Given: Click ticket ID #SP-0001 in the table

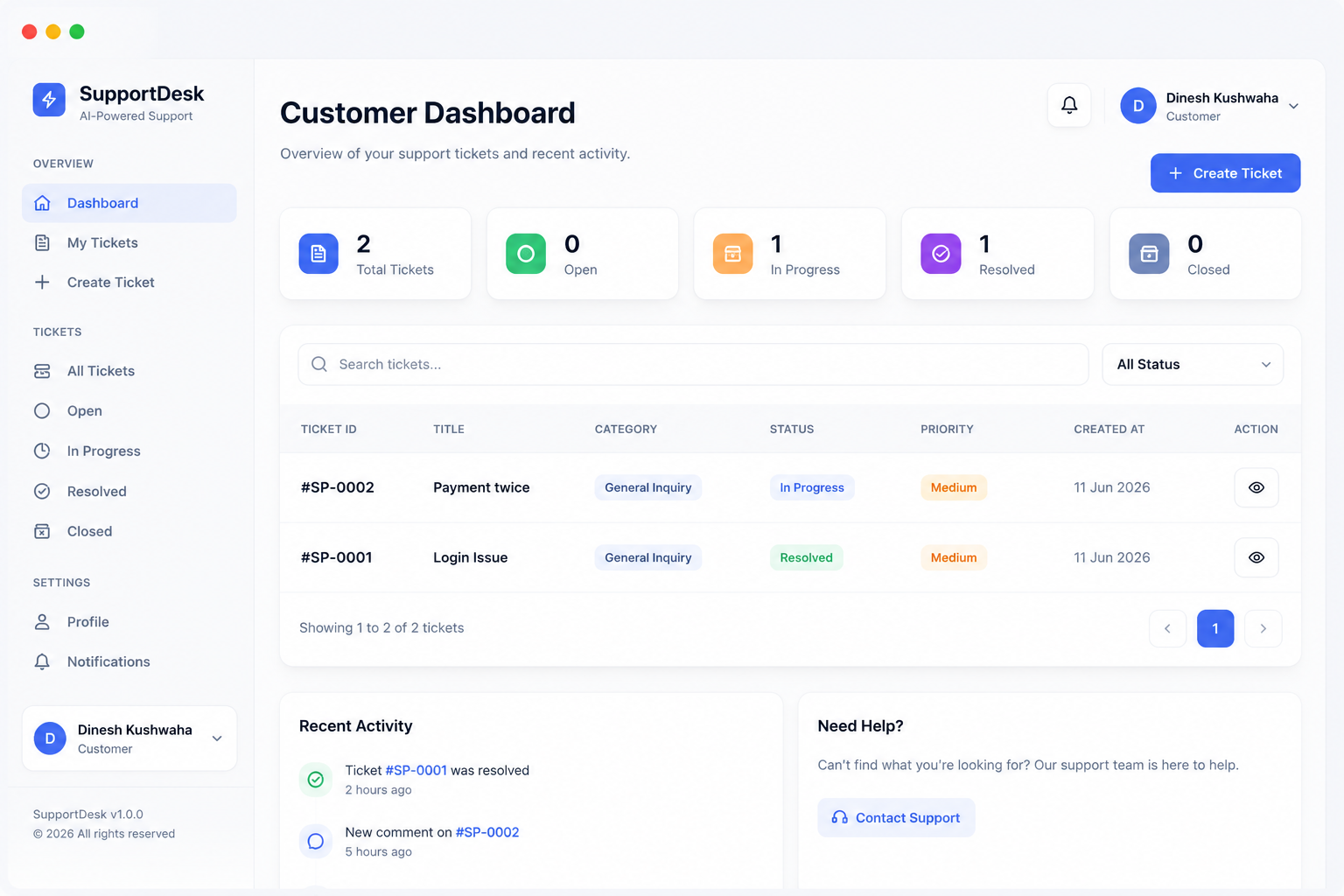Looking at the screenshot, I should [337, 557].
